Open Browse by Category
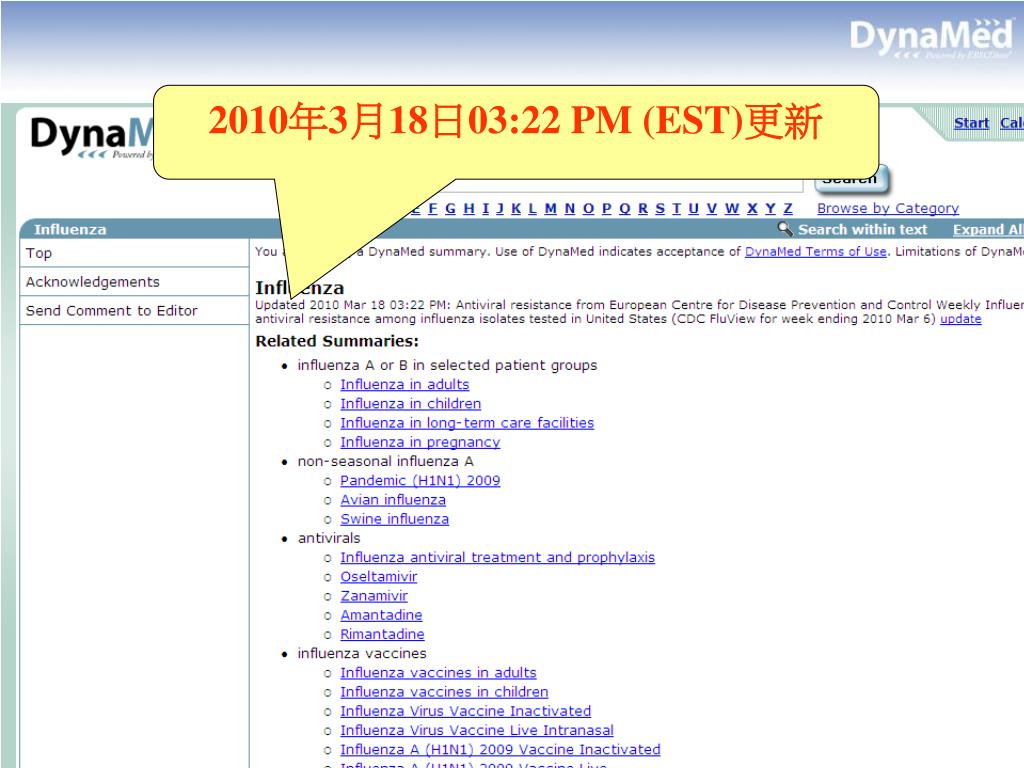 [888, 208]
